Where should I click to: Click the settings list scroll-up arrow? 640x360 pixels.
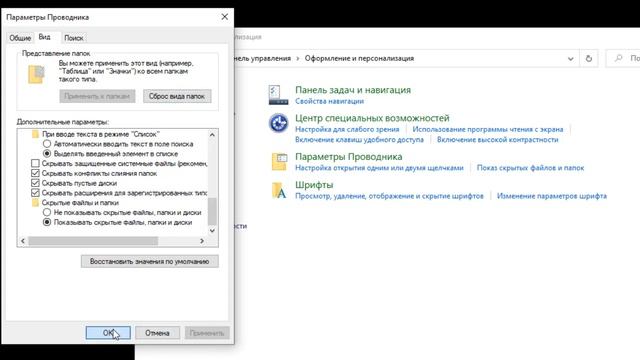pyautogui.click(x=212, y=135)
